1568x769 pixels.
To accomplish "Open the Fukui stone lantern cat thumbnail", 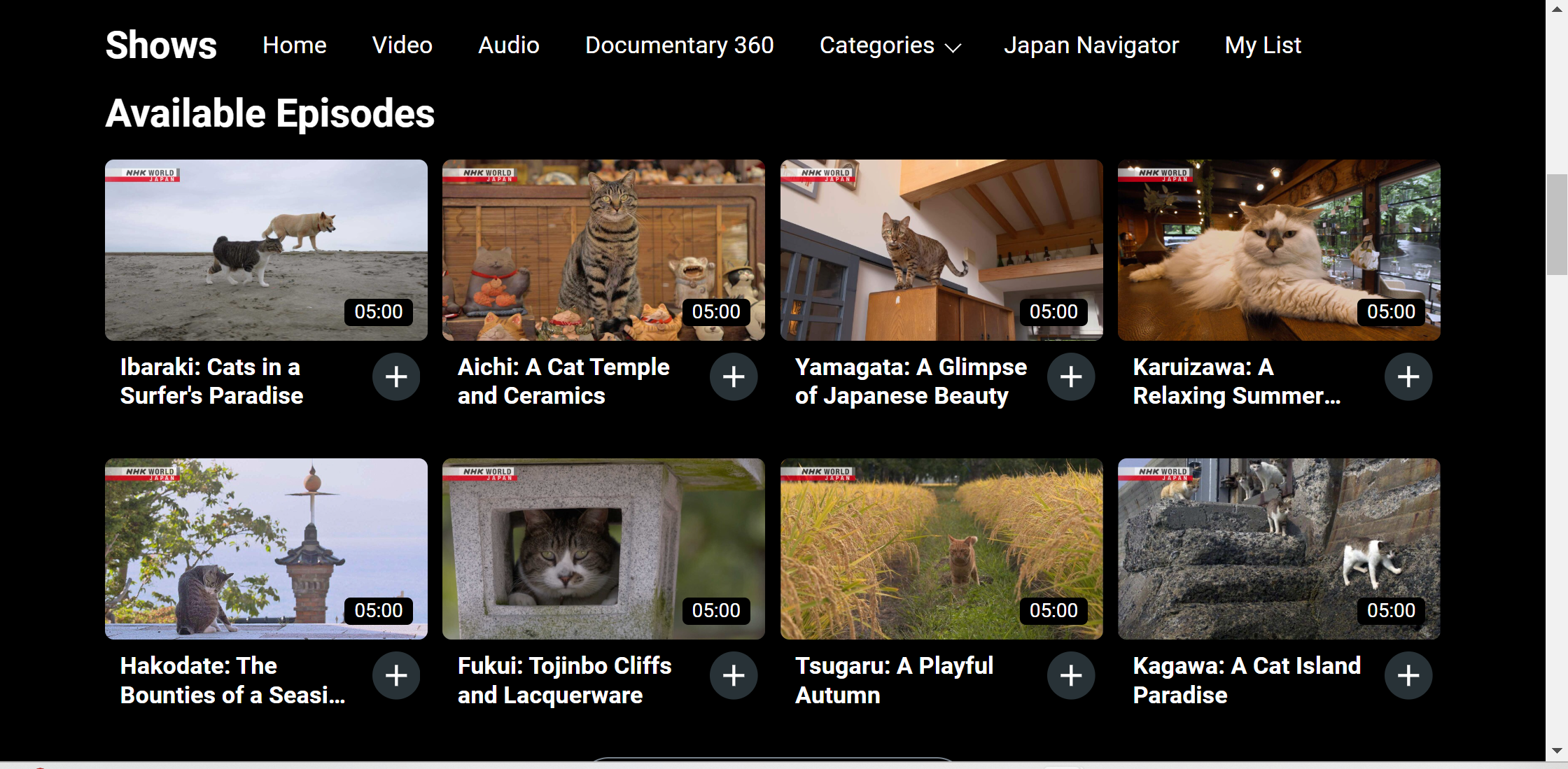I will (603, 549).
